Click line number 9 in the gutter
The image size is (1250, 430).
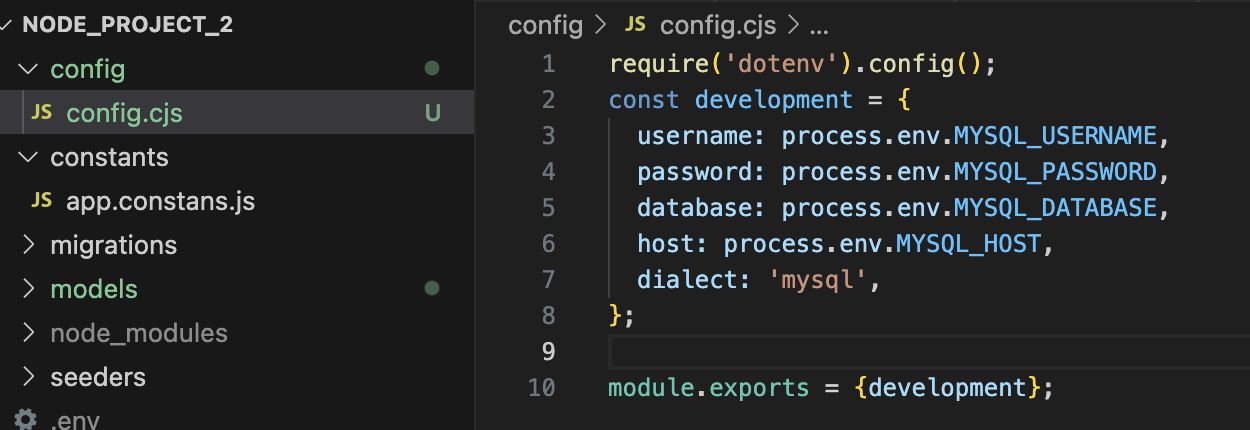point(547,351)
